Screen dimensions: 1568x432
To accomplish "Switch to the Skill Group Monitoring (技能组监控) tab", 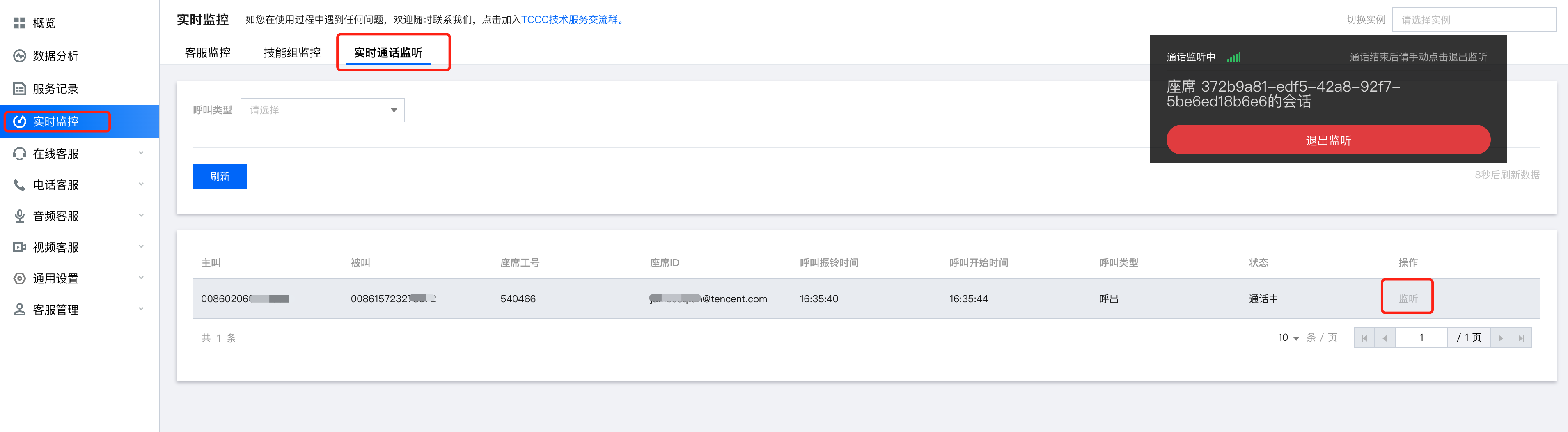I will tap(291, 53).
